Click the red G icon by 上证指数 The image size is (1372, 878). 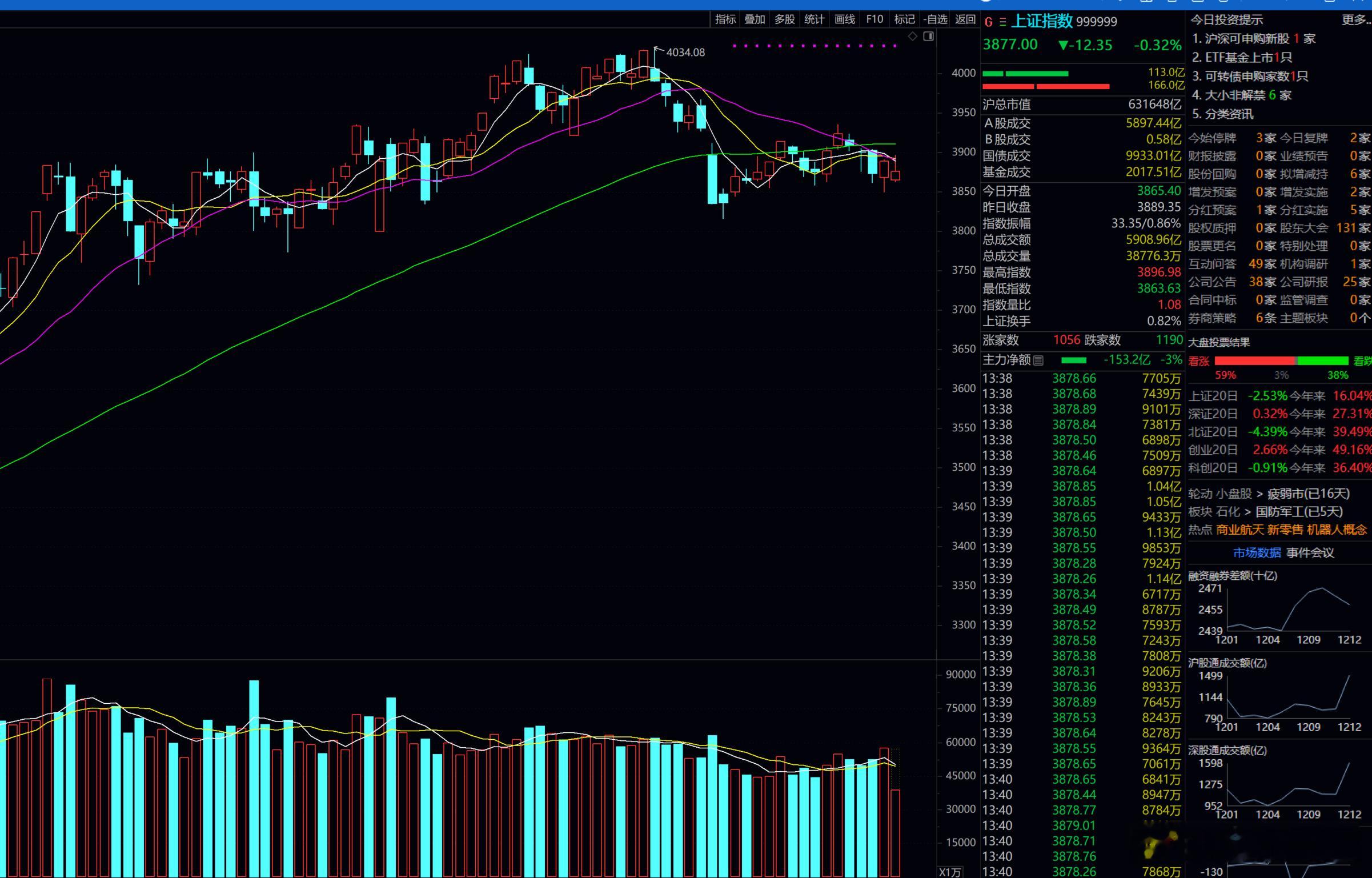click(x=989, y=22)
